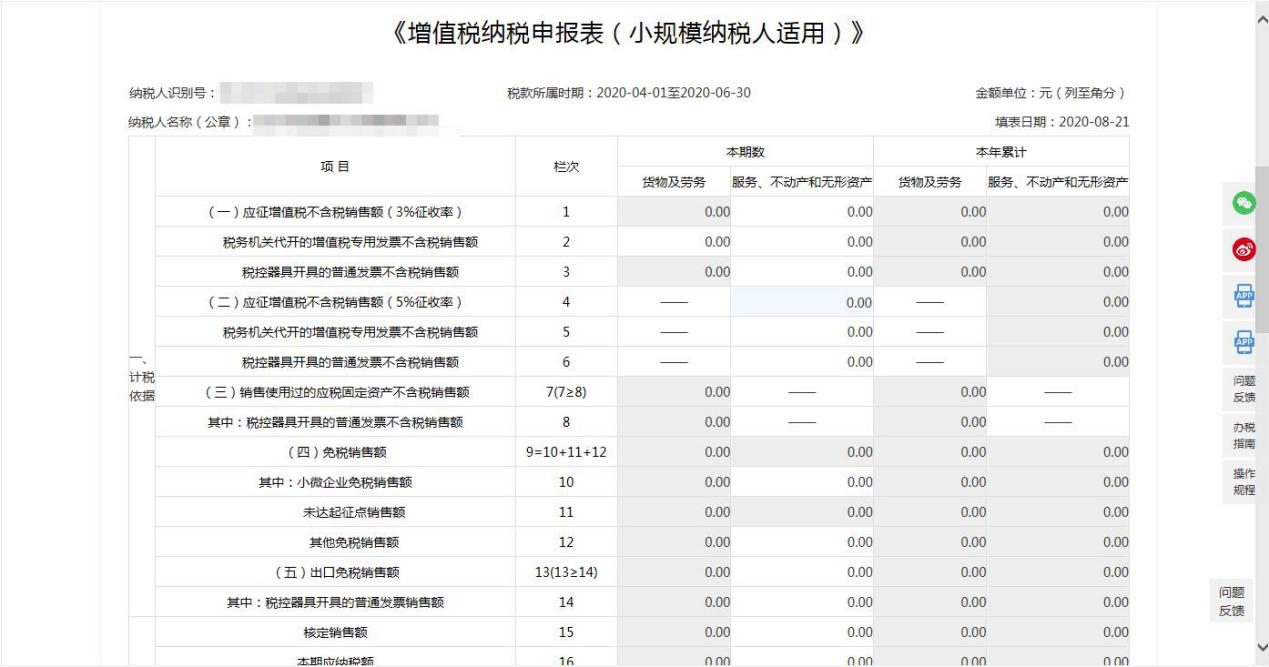Select row 12 current-period 服务、不动产和无形资产 cell
The image size is (1269, 667).
(802, 542)
